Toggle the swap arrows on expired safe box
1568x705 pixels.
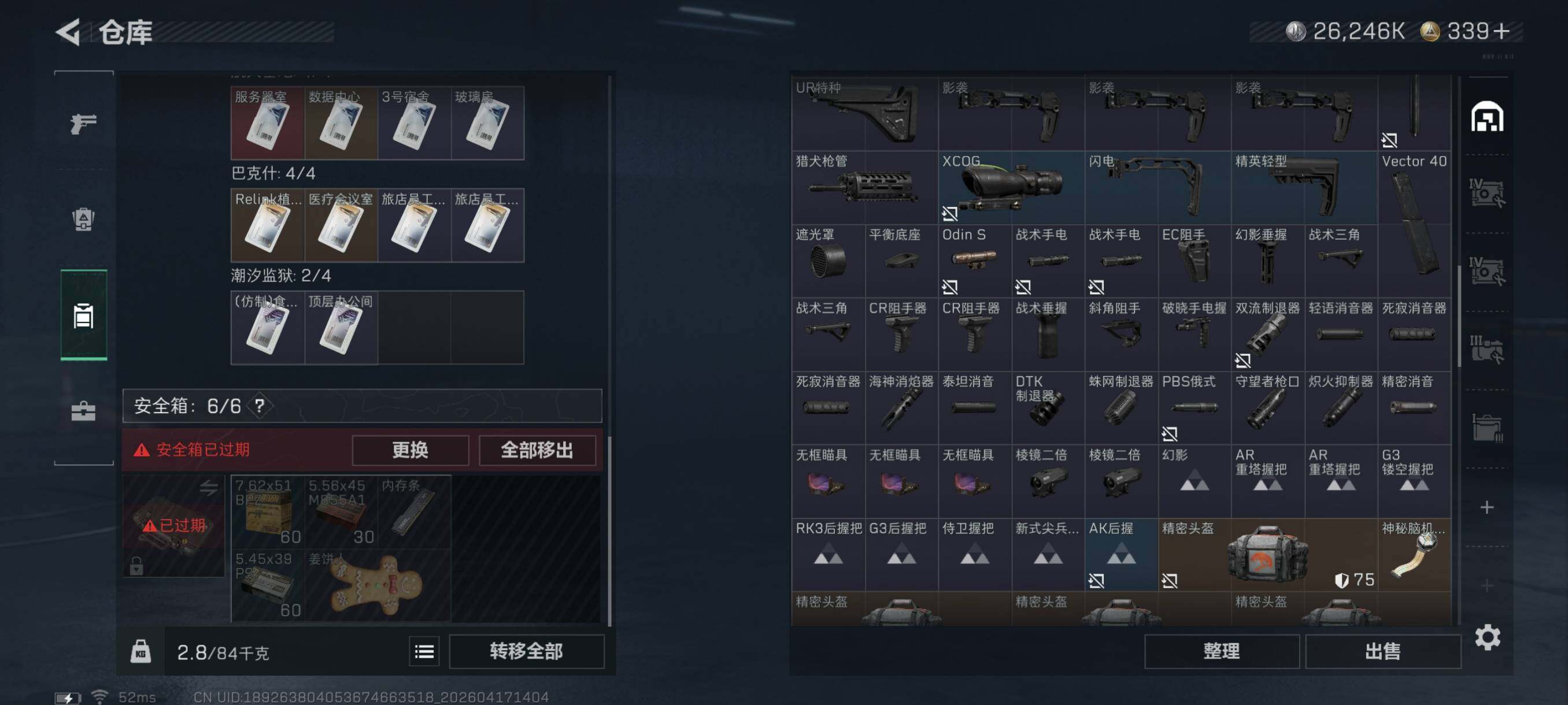[209, 487]
